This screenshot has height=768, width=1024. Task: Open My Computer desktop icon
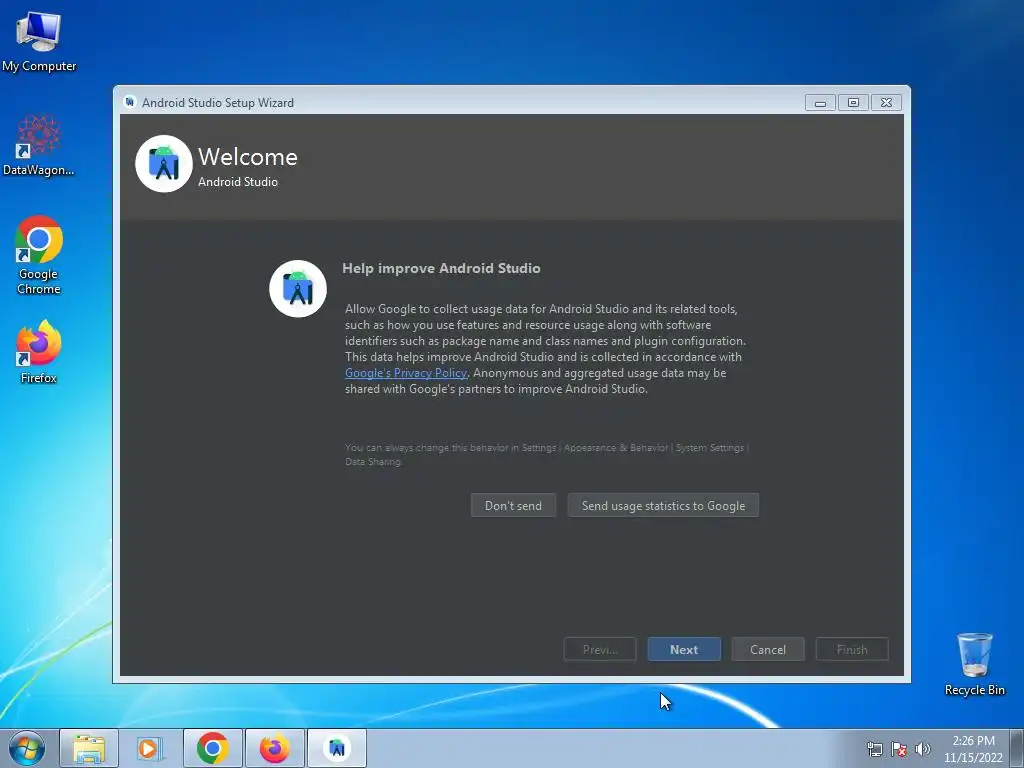click(x=39, y=42)
